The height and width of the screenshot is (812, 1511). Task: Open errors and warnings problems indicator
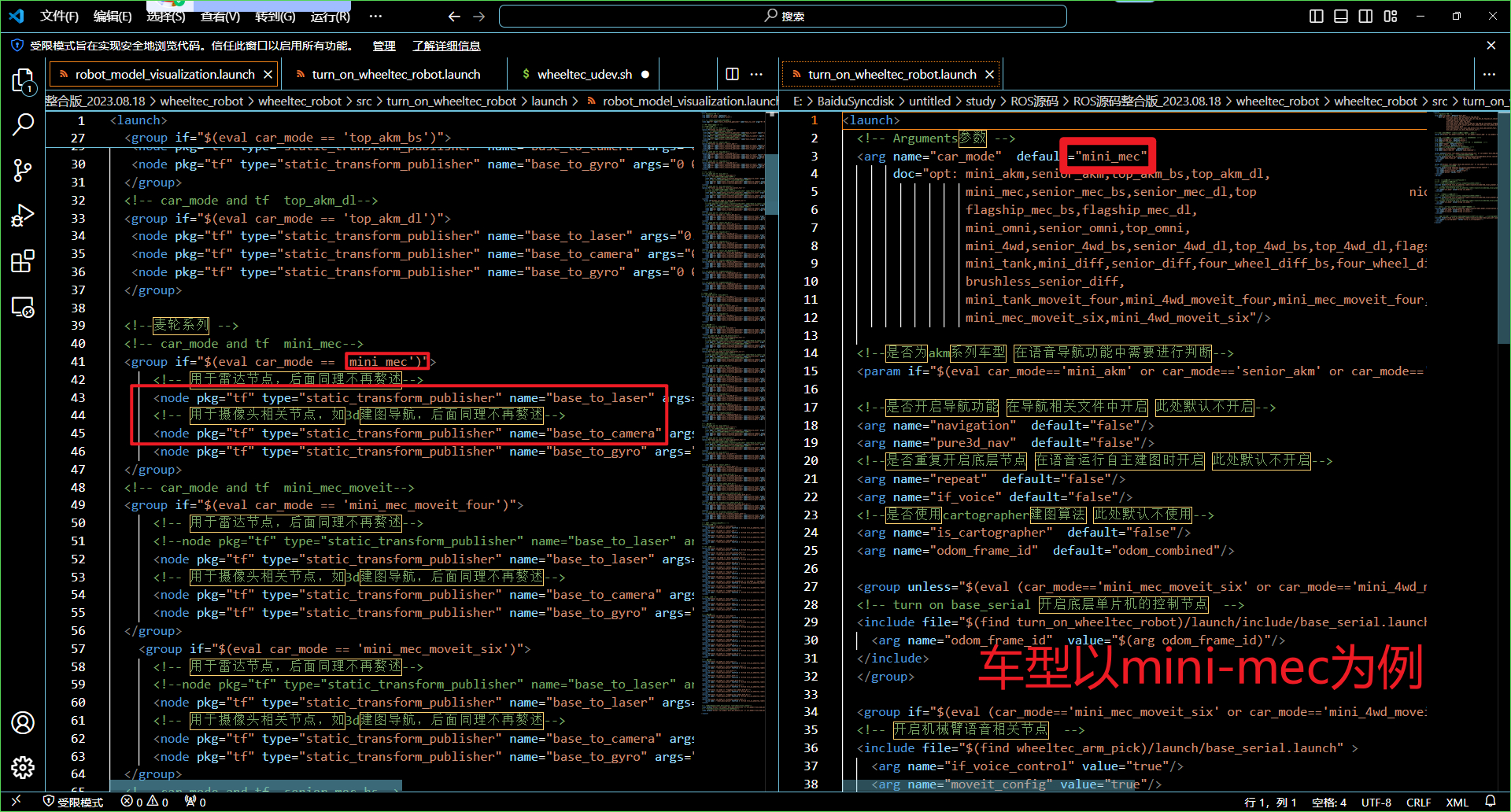point(145,802)
